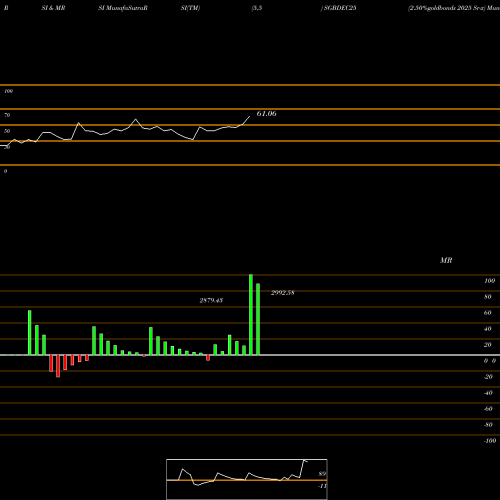Click the longest red MR histogram bar

click(58, 366)
